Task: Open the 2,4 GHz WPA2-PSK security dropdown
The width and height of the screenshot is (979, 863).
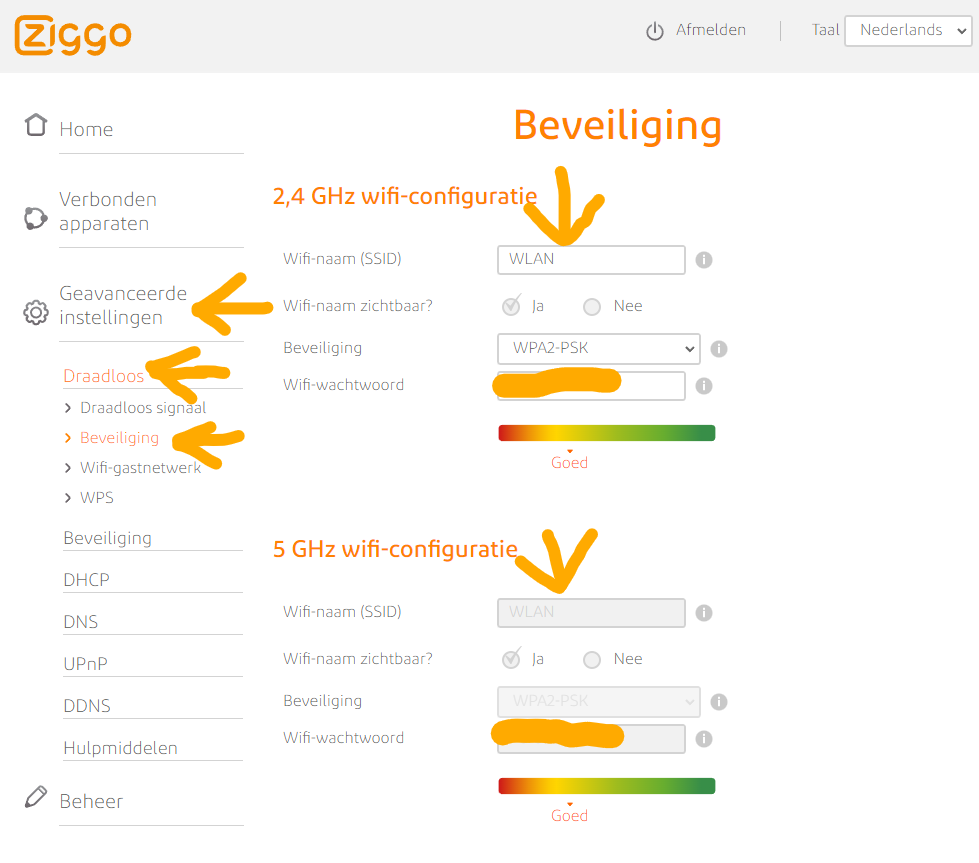Action: [598, 349]
